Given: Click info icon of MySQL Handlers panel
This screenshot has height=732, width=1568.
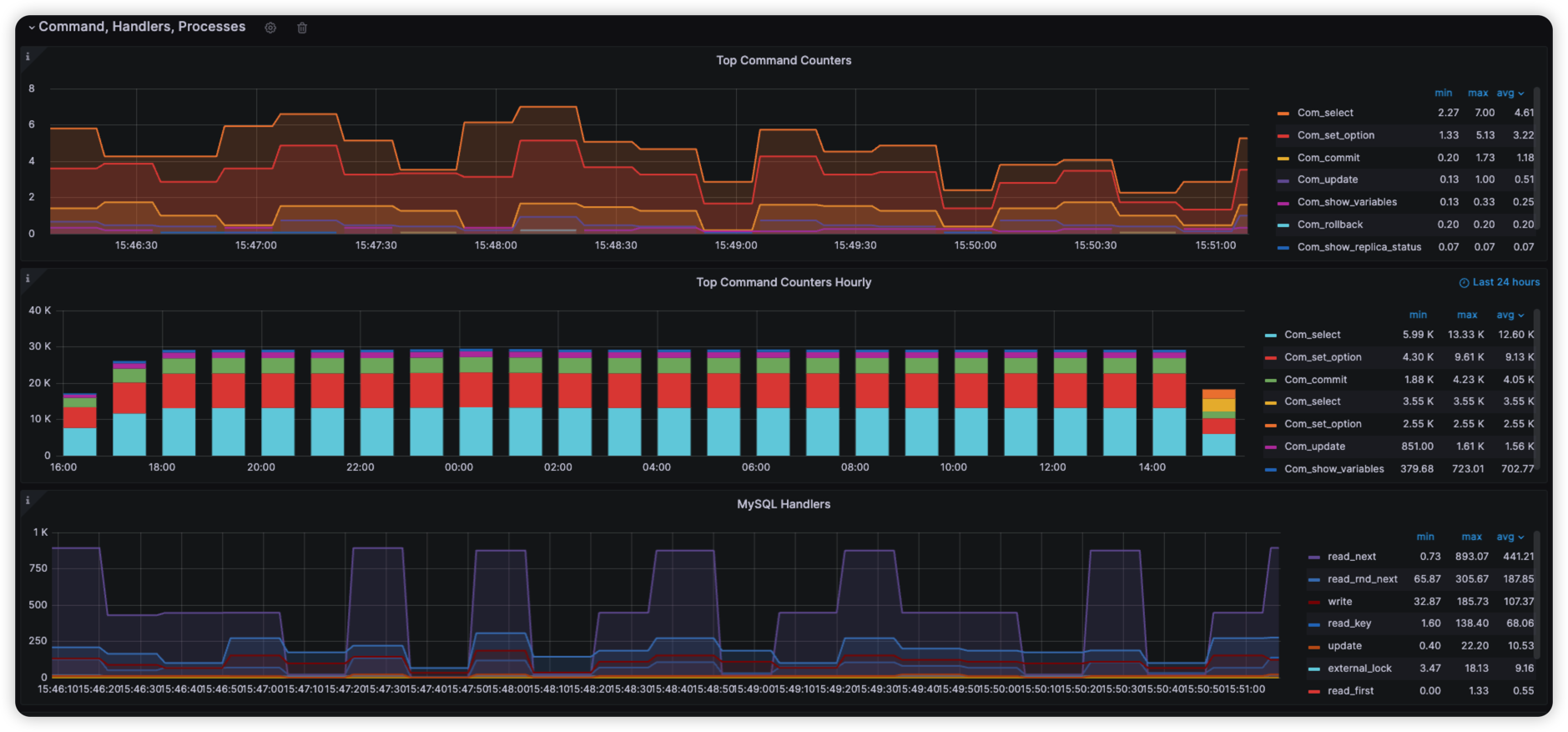Looking at the screenshot, I should (28, 501).
